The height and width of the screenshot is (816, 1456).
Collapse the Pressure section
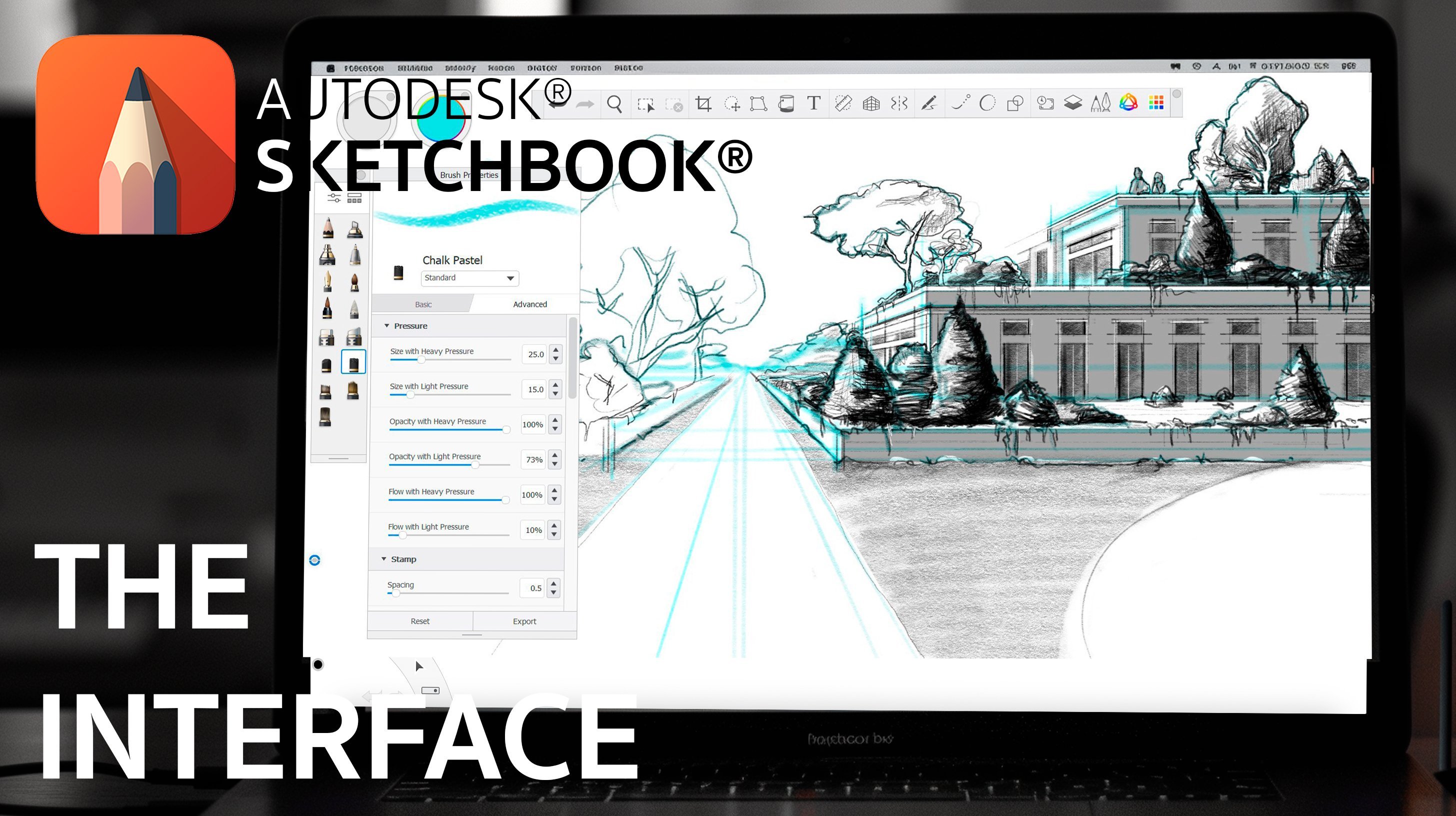pos(387,326)
